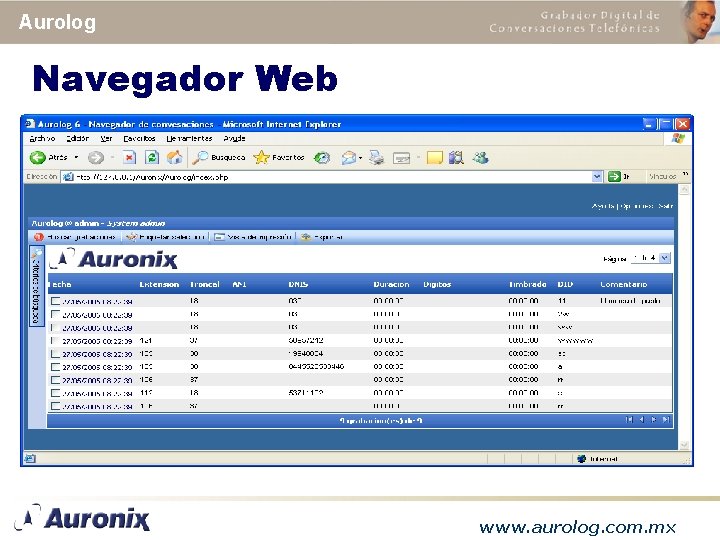Tick checkbox of row with extension 106

(x=56, y=380)
